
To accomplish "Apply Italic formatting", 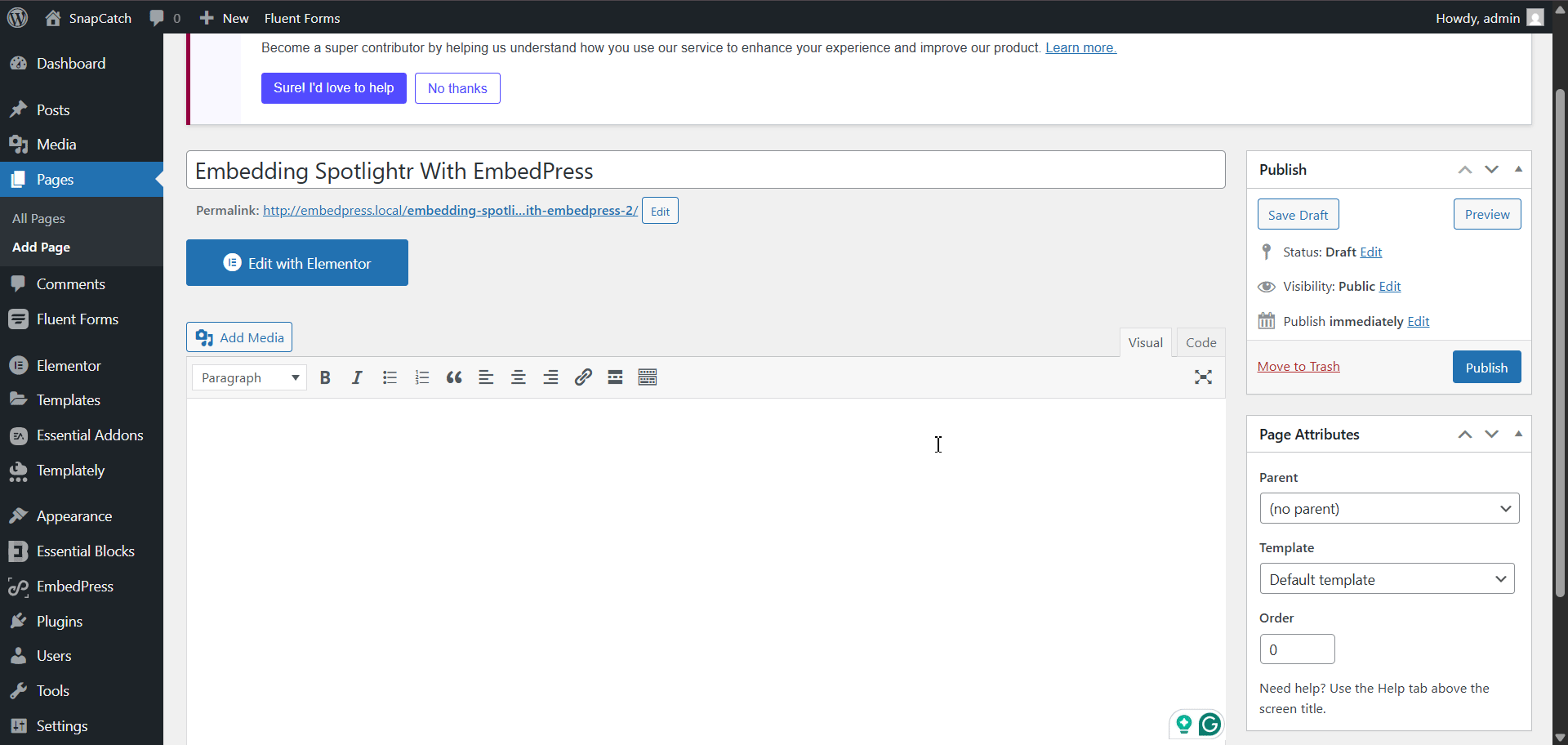I will coord(357,377).
